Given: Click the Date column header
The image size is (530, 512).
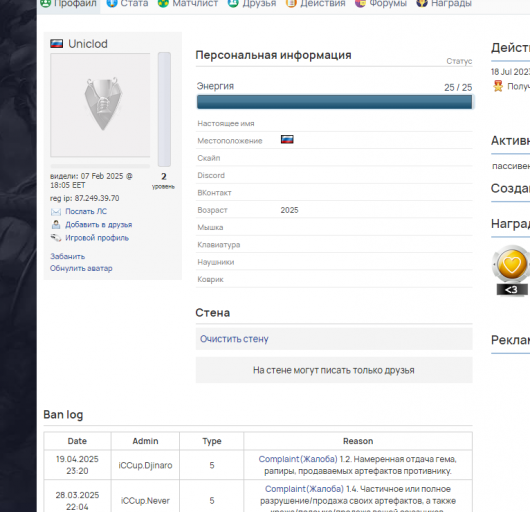Looking at the screenshot, I should 77,441.
